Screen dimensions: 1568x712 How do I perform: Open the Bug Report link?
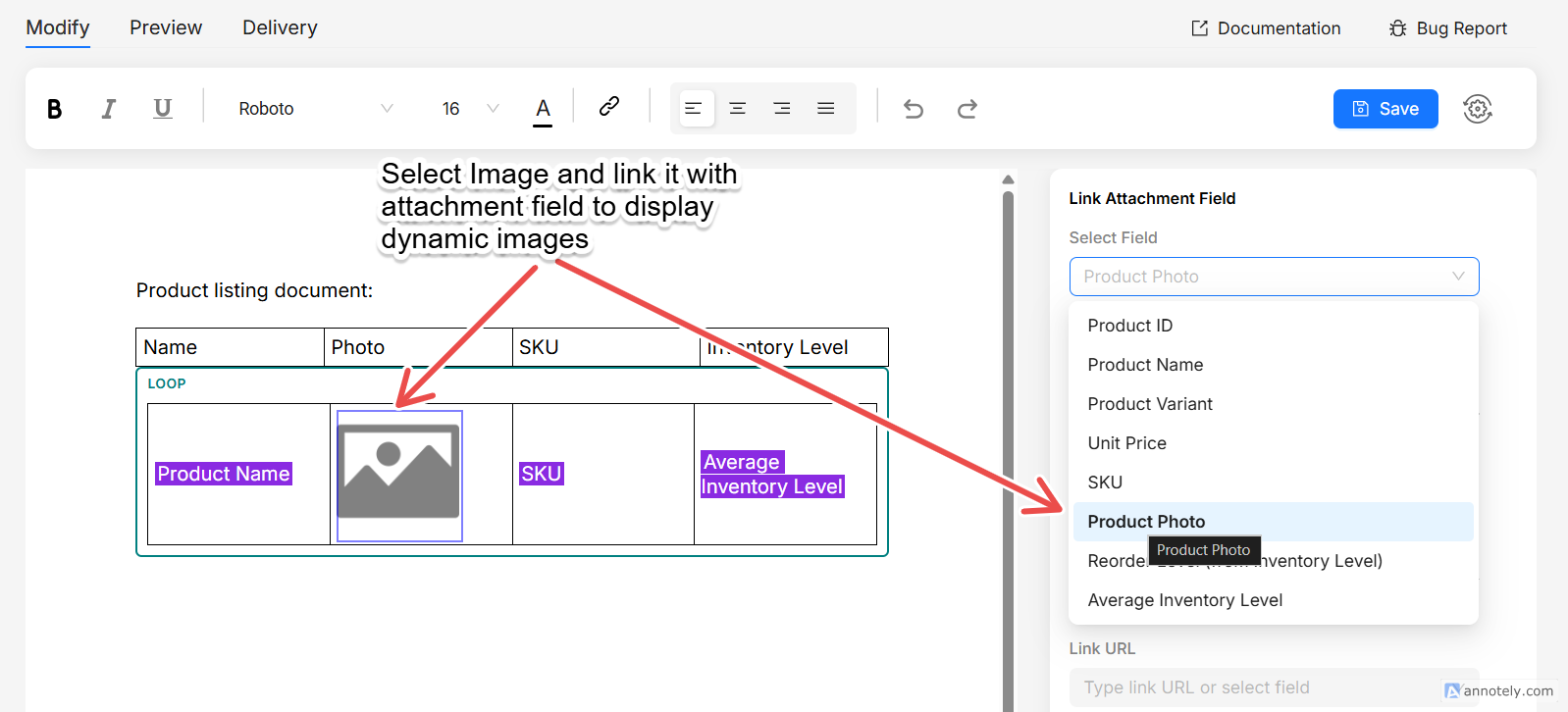tap(1448, 28)
